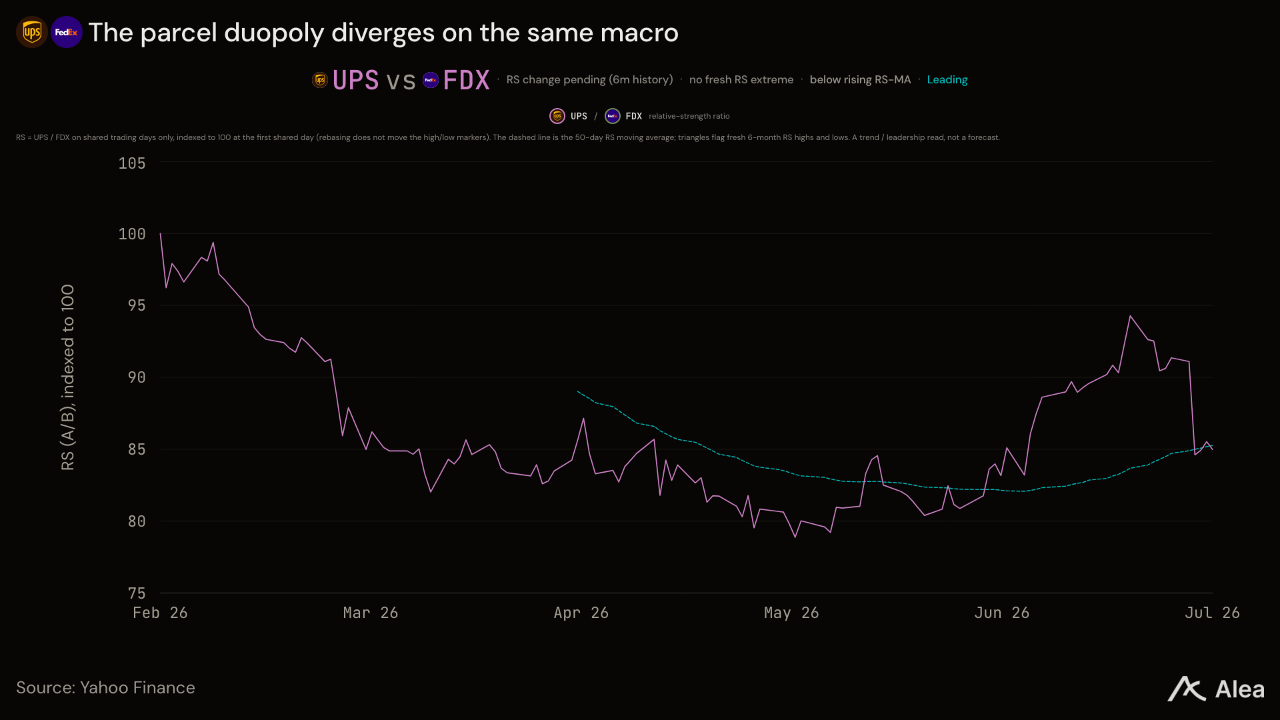Click the 'Feb 26' x-axis label
The image size is (1280, 720).
tap(160, 613)
